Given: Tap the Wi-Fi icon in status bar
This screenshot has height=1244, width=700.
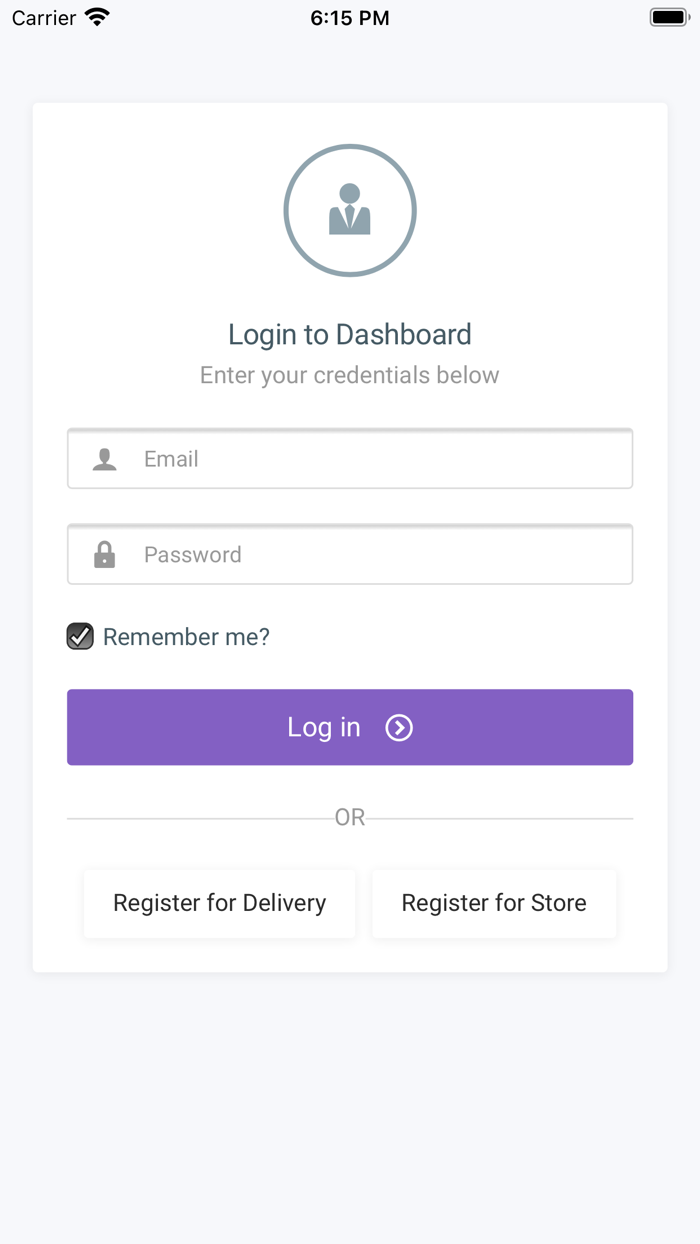Looking at the screenshot, I should point(97,17).
